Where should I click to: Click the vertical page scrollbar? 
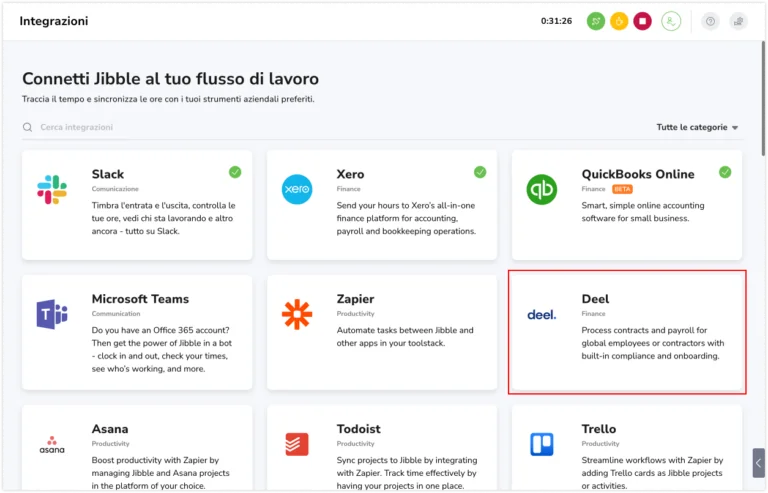tap(764, 99)
